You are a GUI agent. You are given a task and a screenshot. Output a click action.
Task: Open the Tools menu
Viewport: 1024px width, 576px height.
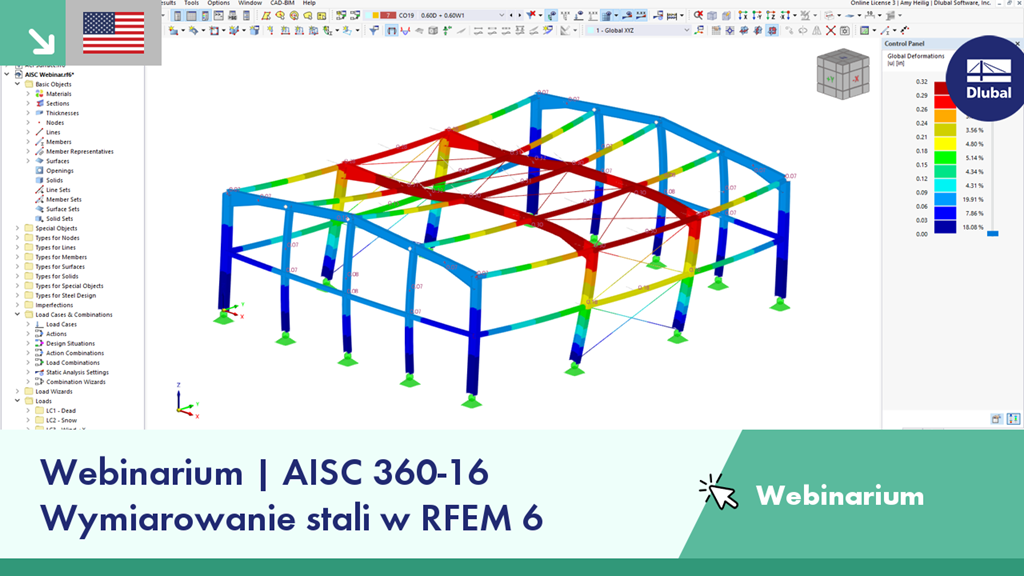click(x=191, y=3)
